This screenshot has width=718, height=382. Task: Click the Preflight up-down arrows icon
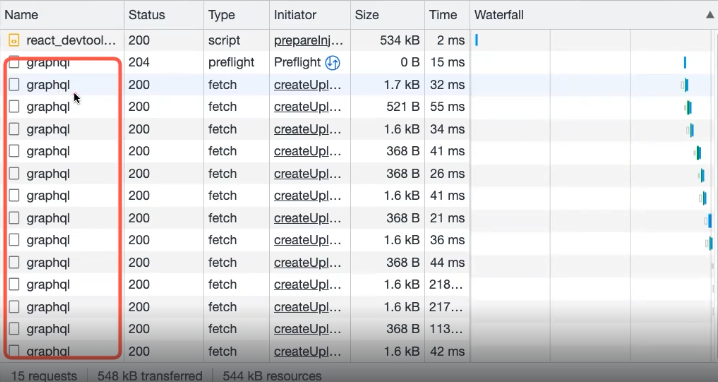[332, 63]
